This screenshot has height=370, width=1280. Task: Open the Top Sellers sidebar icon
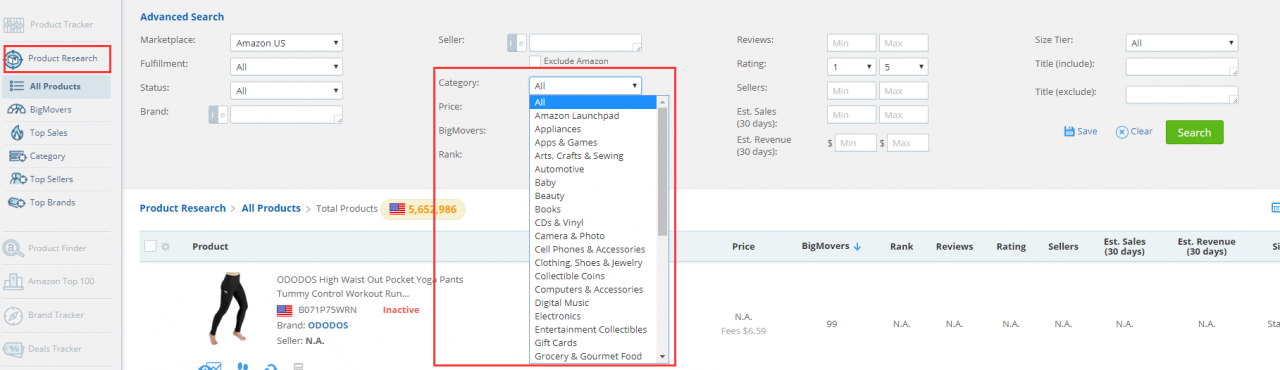pyautogui.click(x=17, y=179)
